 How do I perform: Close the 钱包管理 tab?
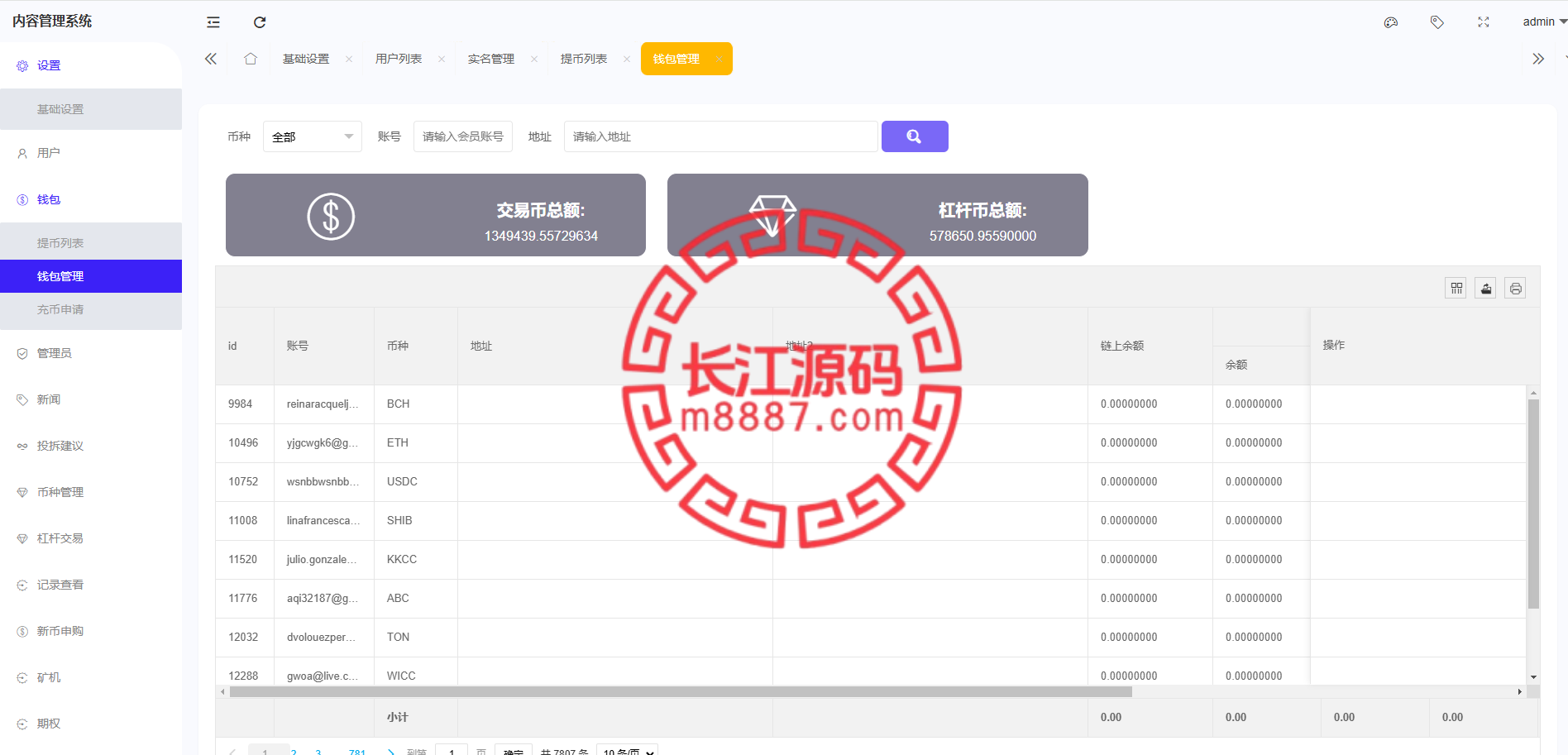tap(719, 59)
